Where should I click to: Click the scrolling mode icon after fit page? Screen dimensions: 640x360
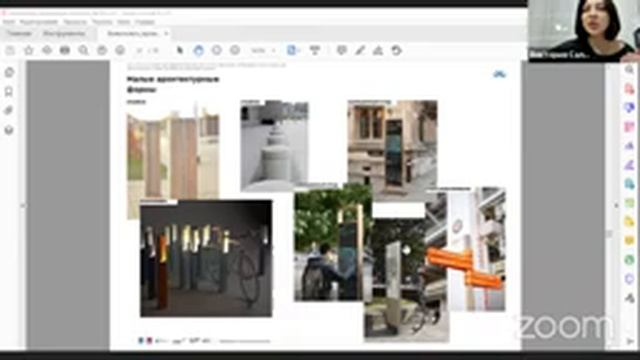(315, 51)
